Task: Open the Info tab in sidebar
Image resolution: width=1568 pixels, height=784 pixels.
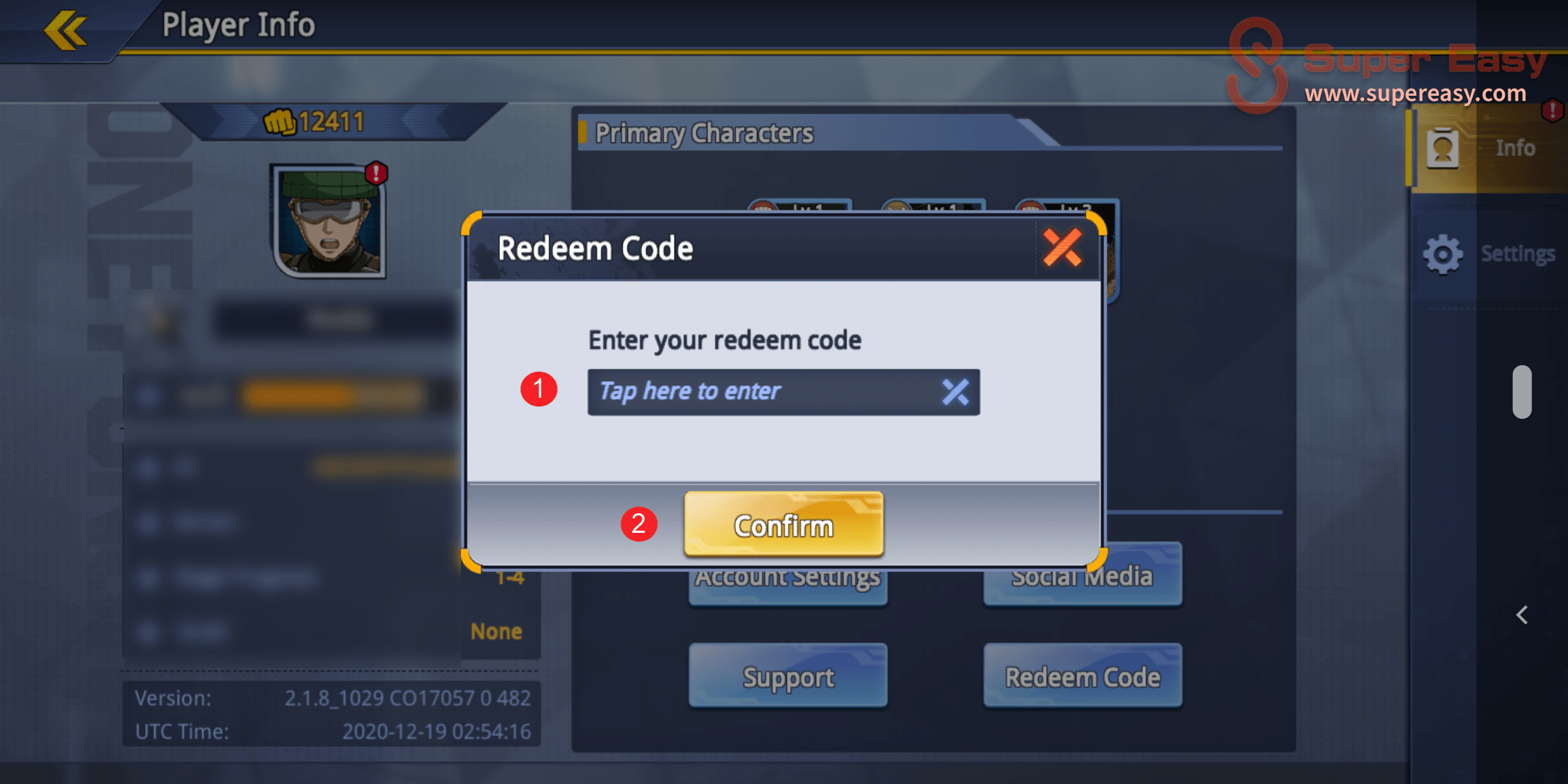Action: point(1488,148)
